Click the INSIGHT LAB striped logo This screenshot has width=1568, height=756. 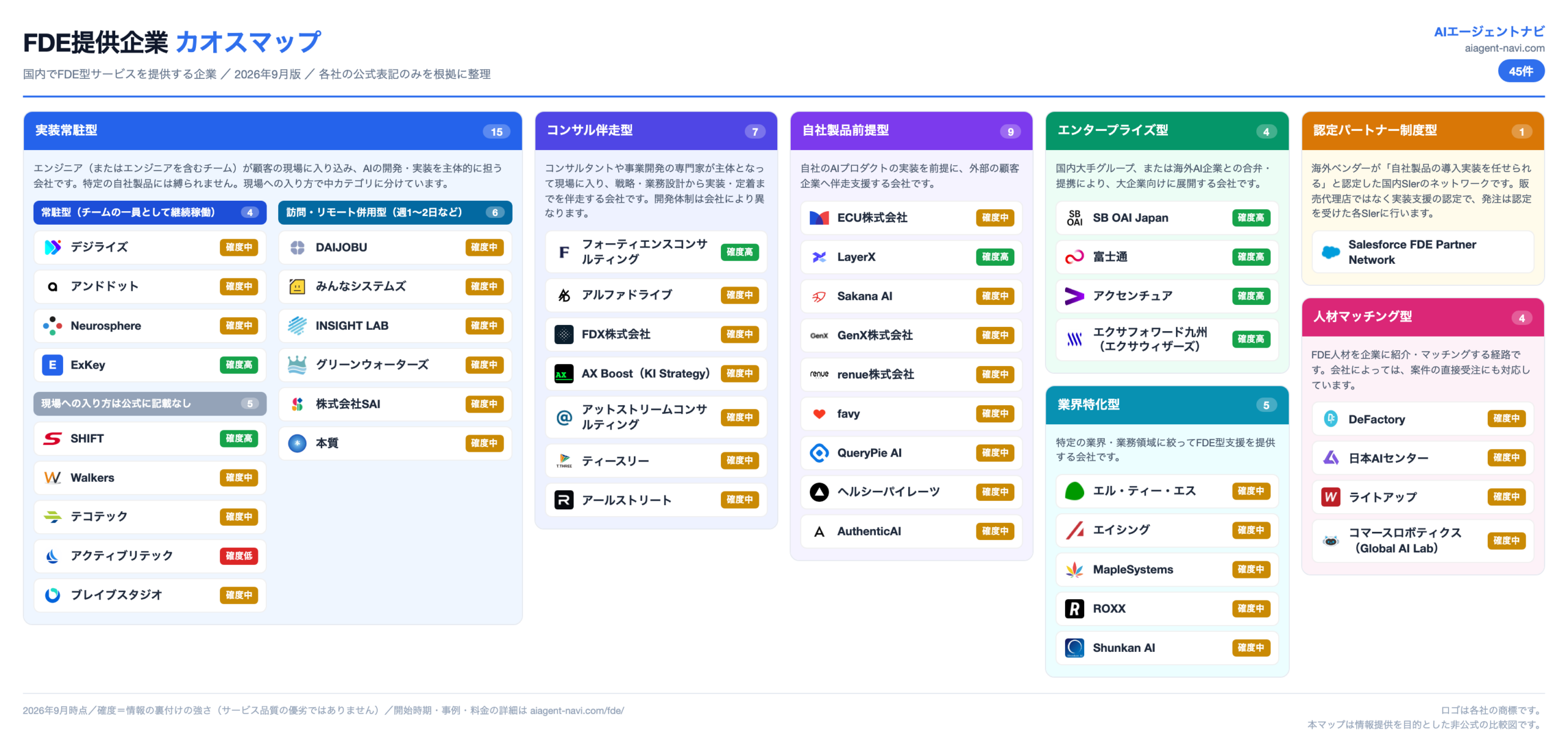[x=297, y=326]
